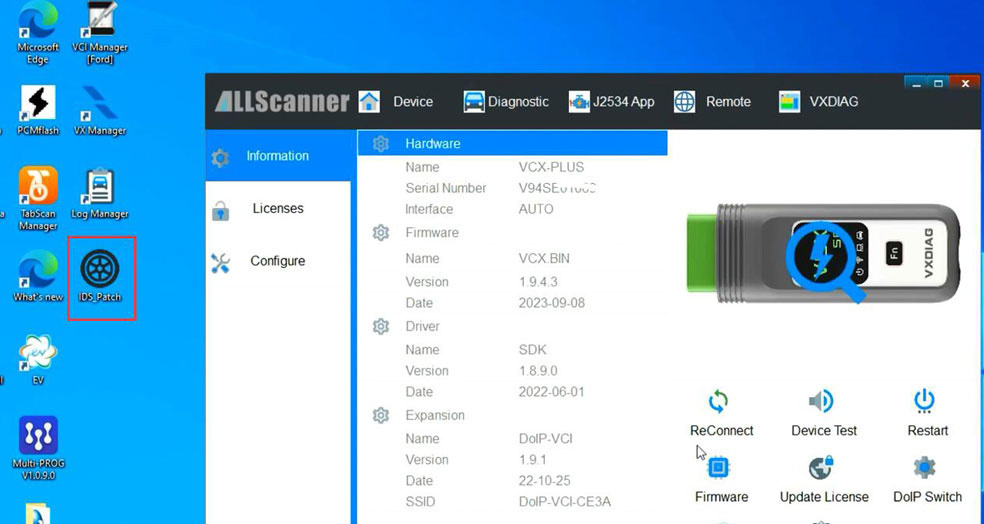Click the Firmware chip icon
This screenshot has height=524, width=984.
coord(719,468)
